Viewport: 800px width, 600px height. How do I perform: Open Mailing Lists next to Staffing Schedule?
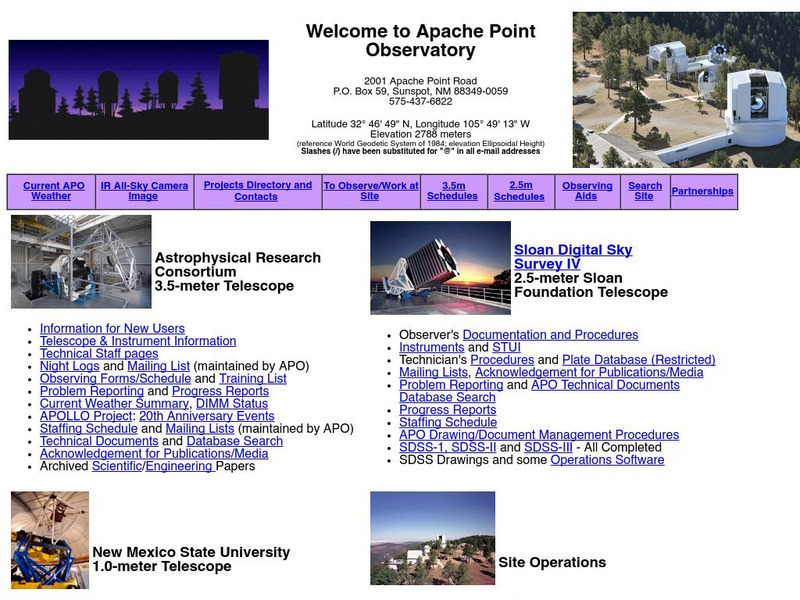coord(200,429)
